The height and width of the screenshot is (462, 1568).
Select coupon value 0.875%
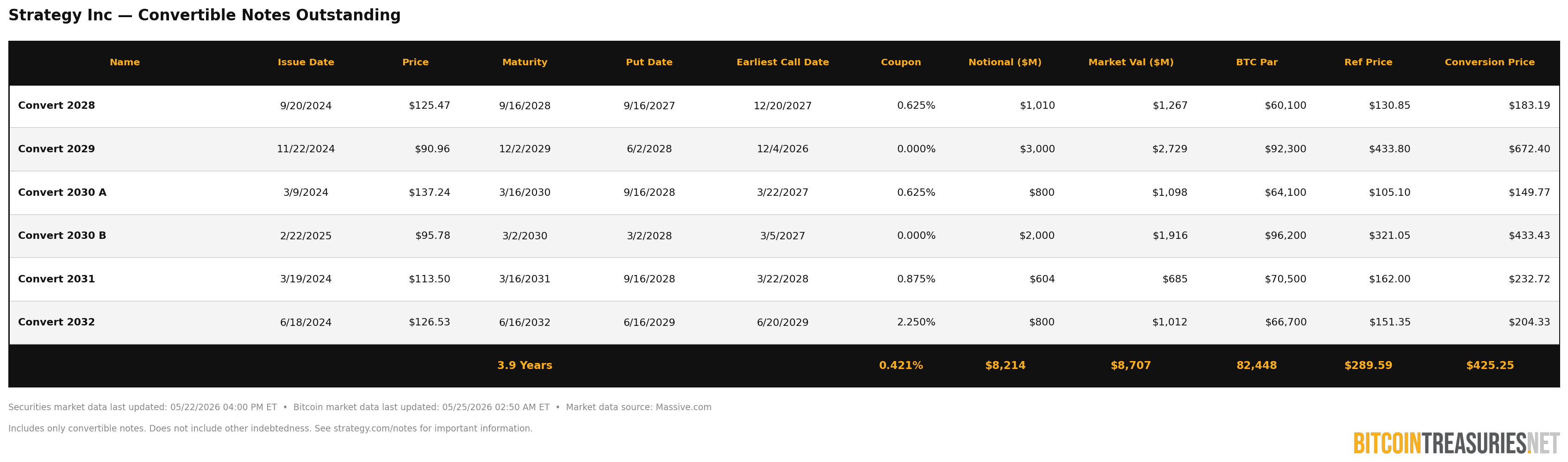pos(916,279)
